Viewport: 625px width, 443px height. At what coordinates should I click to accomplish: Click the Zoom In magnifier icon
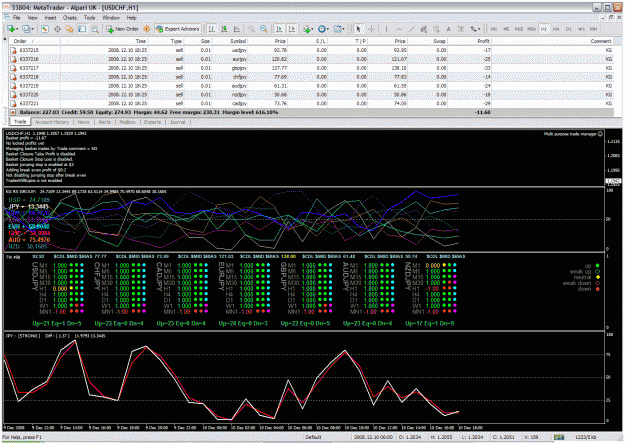(x=251, y=29)
